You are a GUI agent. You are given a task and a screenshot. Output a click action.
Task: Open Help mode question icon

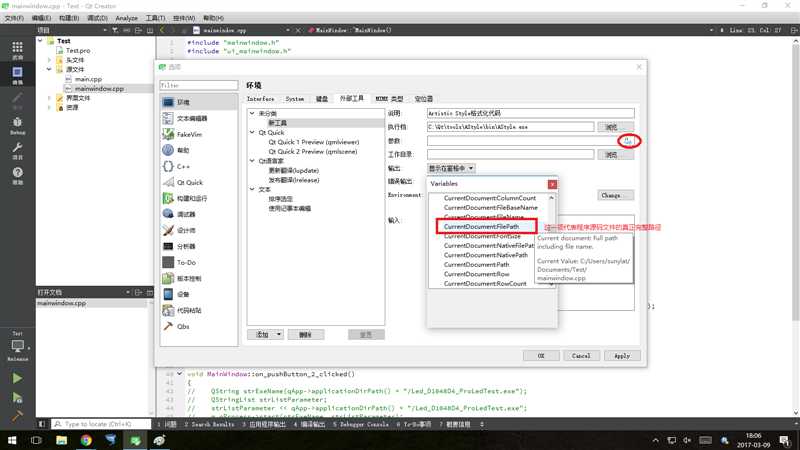click(x=17, y=175)
